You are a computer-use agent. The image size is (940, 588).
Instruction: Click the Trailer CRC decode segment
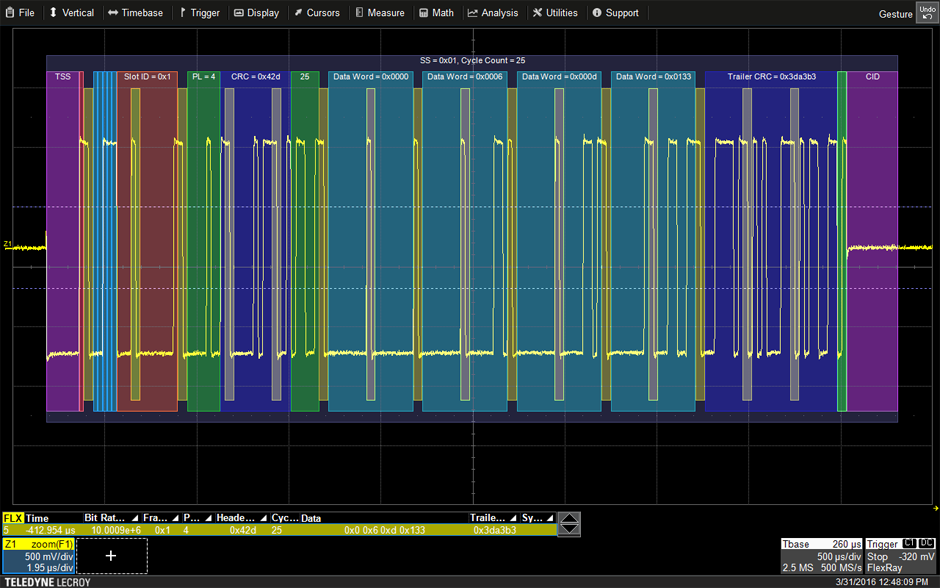(770, 240)
